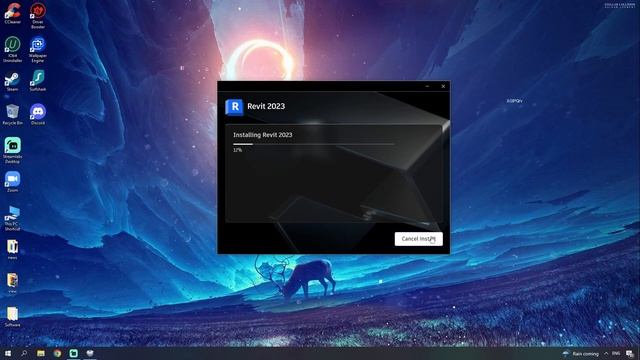Click the 'Revit 2023' title text

(266, 106)
